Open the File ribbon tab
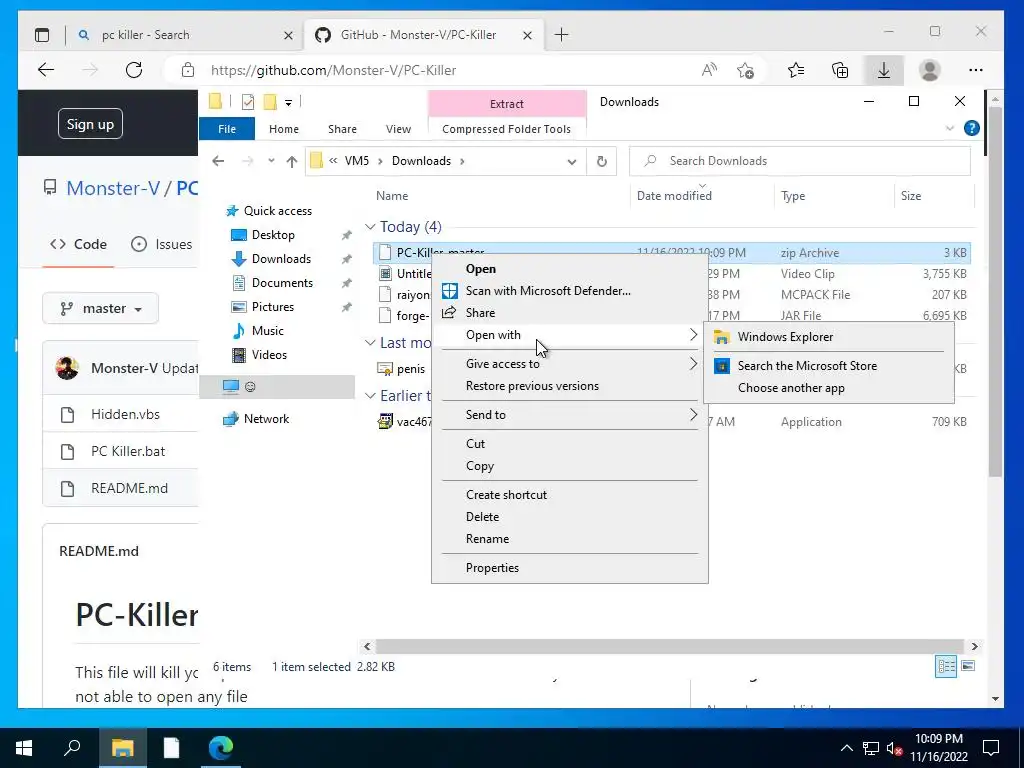 click(227, 129)
